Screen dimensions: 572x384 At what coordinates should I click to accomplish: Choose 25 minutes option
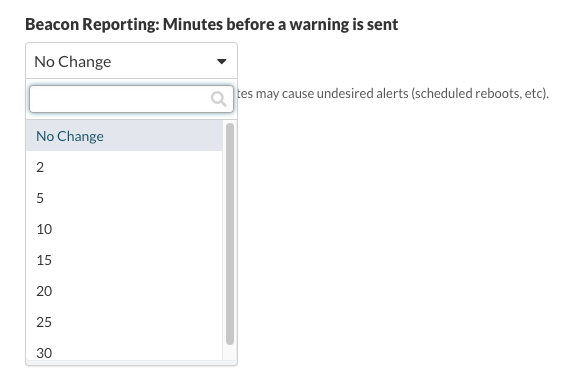click(124, 322)
